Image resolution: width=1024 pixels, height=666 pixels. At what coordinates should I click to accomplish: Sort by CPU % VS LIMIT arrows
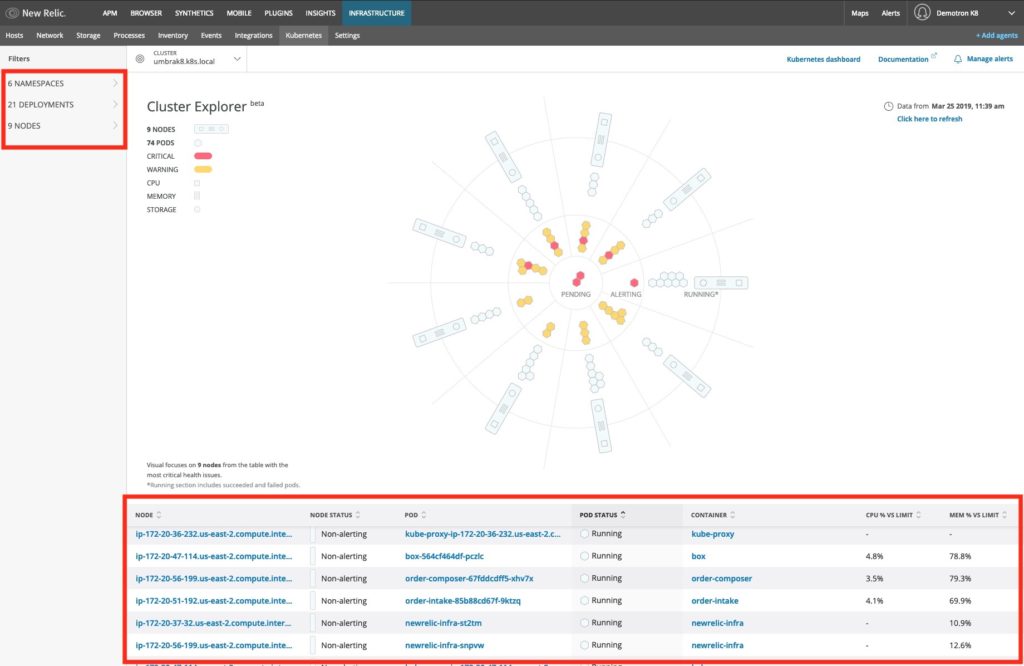pyautogui.click(x=919, y=515)
